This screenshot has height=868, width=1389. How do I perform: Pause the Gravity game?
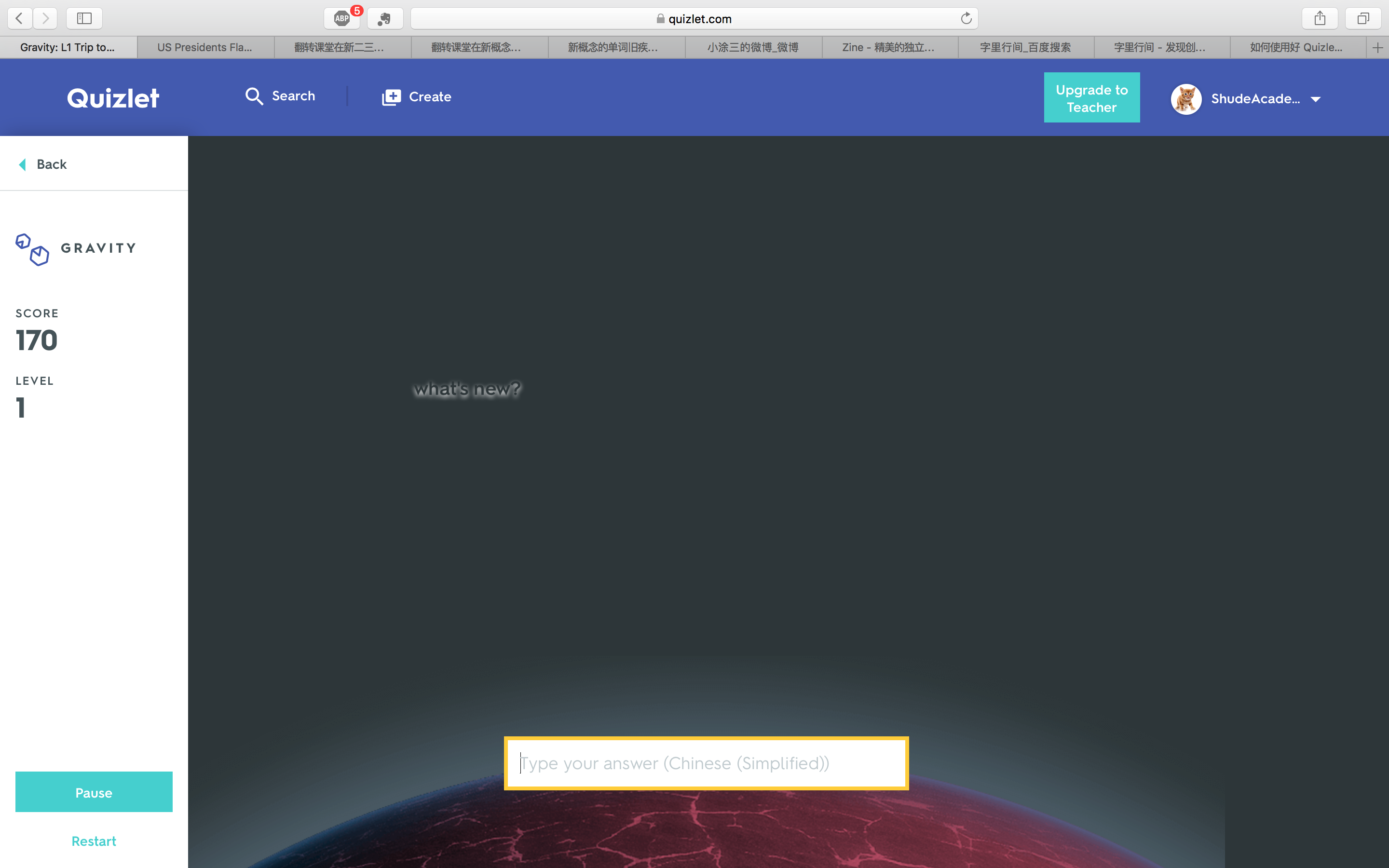tap(94, 792)
